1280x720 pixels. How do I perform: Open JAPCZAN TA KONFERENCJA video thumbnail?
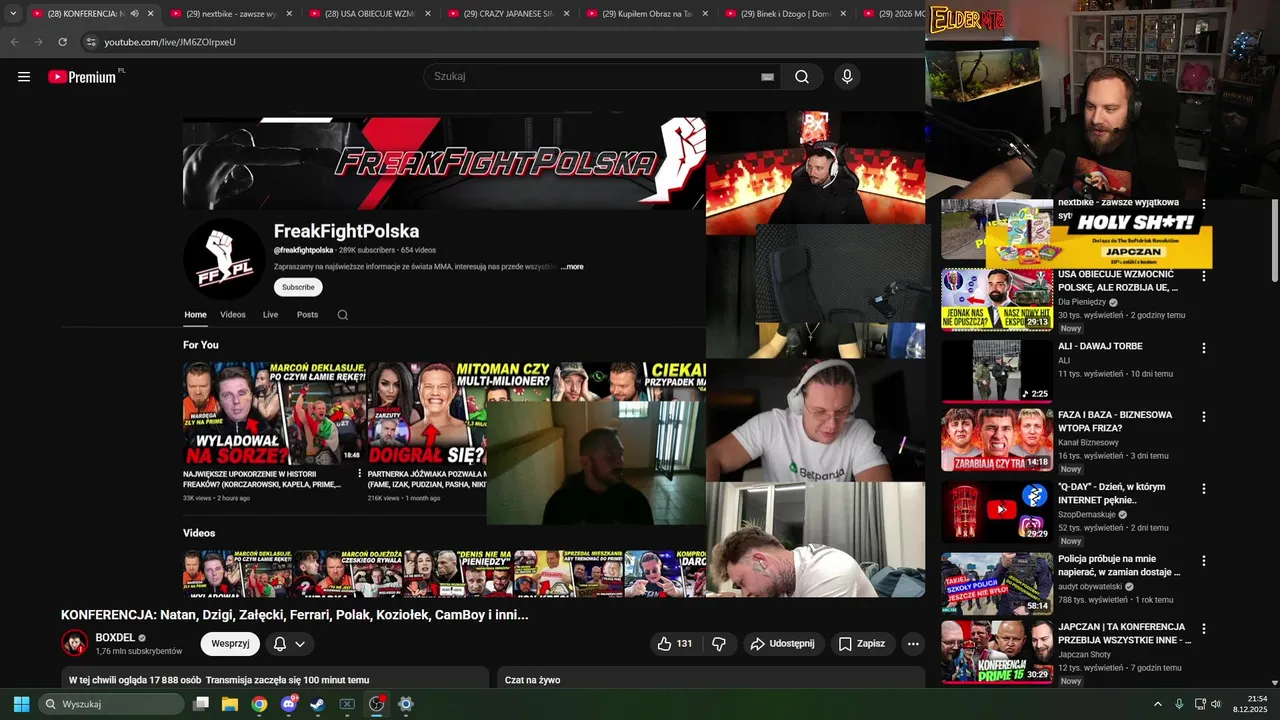pyautogui.click(x=997, y=652)
